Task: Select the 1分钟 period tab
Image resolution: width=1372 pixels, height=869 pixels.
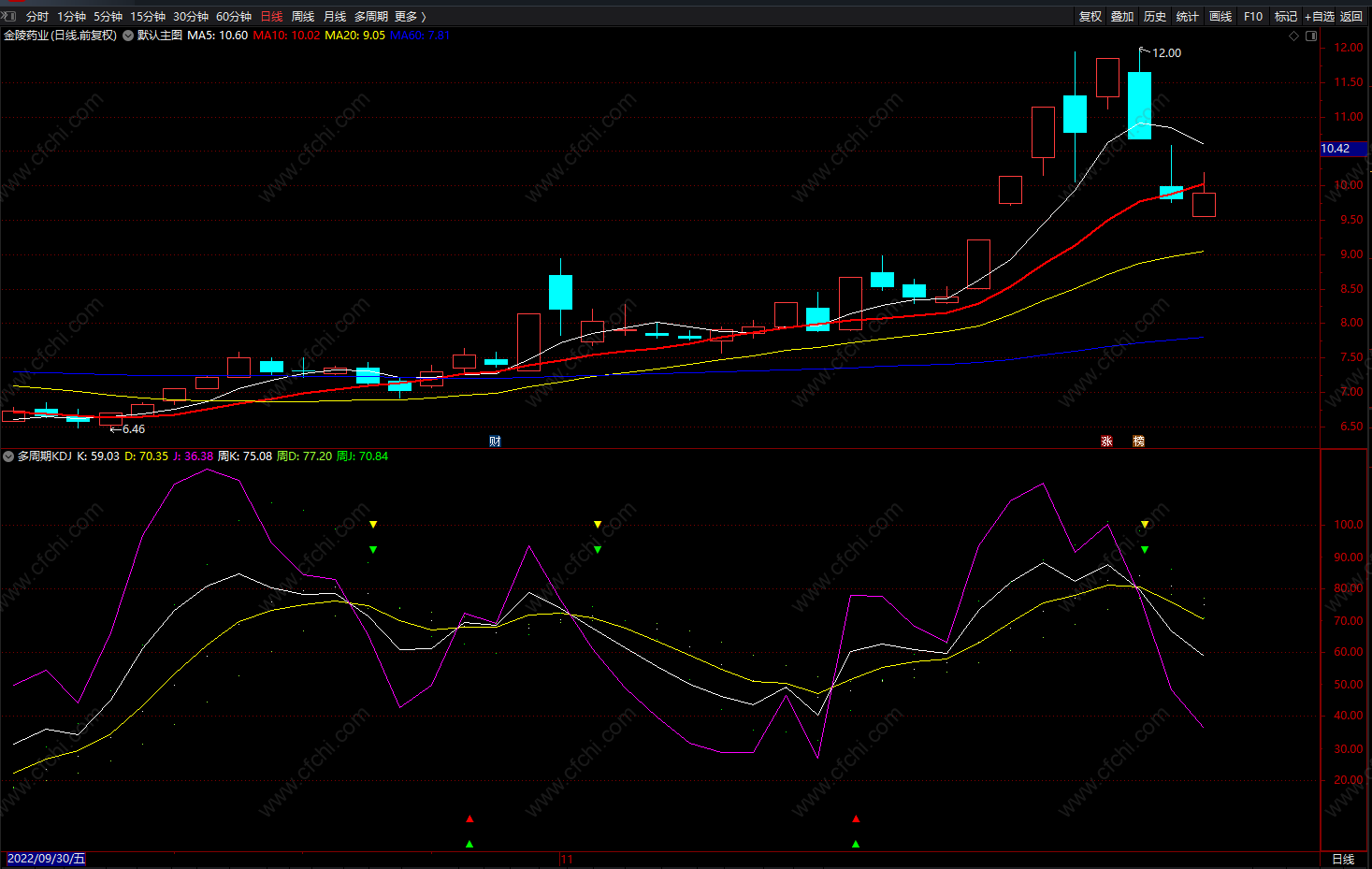Action: click(x=71, y=17)
